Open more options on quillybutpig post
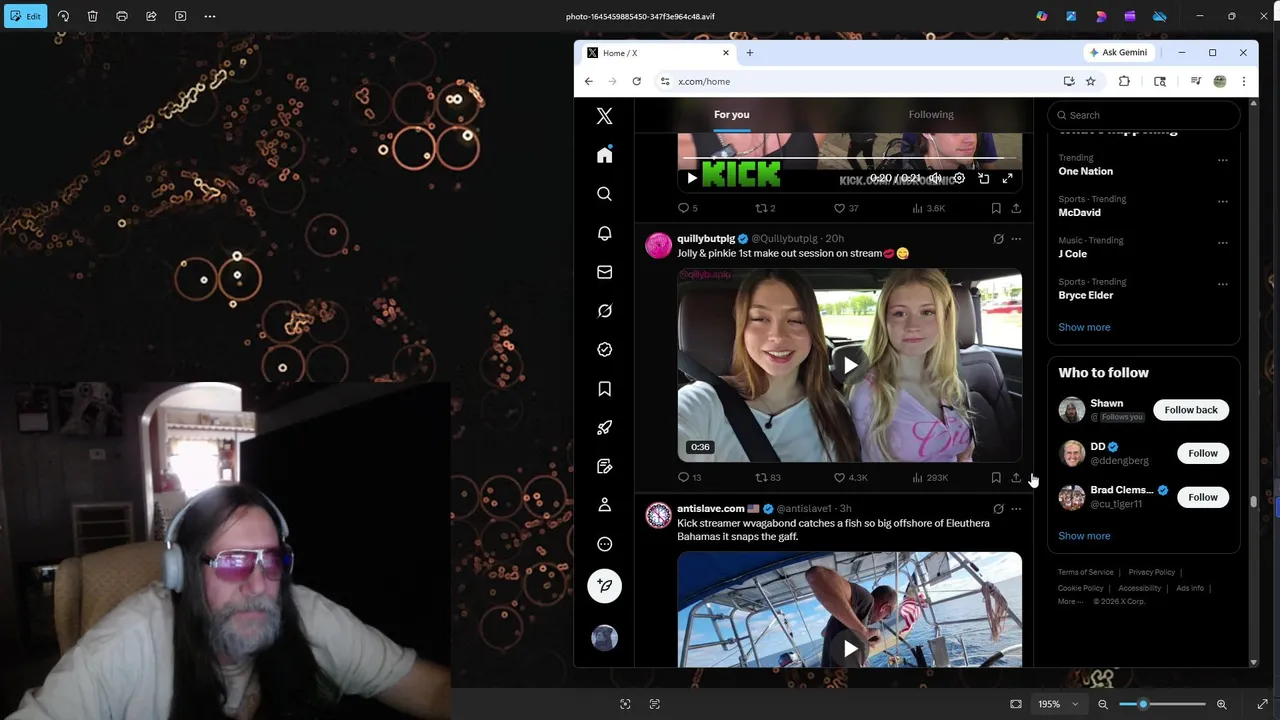This screenshot has height=720, width=1280. click(1016, 239)
